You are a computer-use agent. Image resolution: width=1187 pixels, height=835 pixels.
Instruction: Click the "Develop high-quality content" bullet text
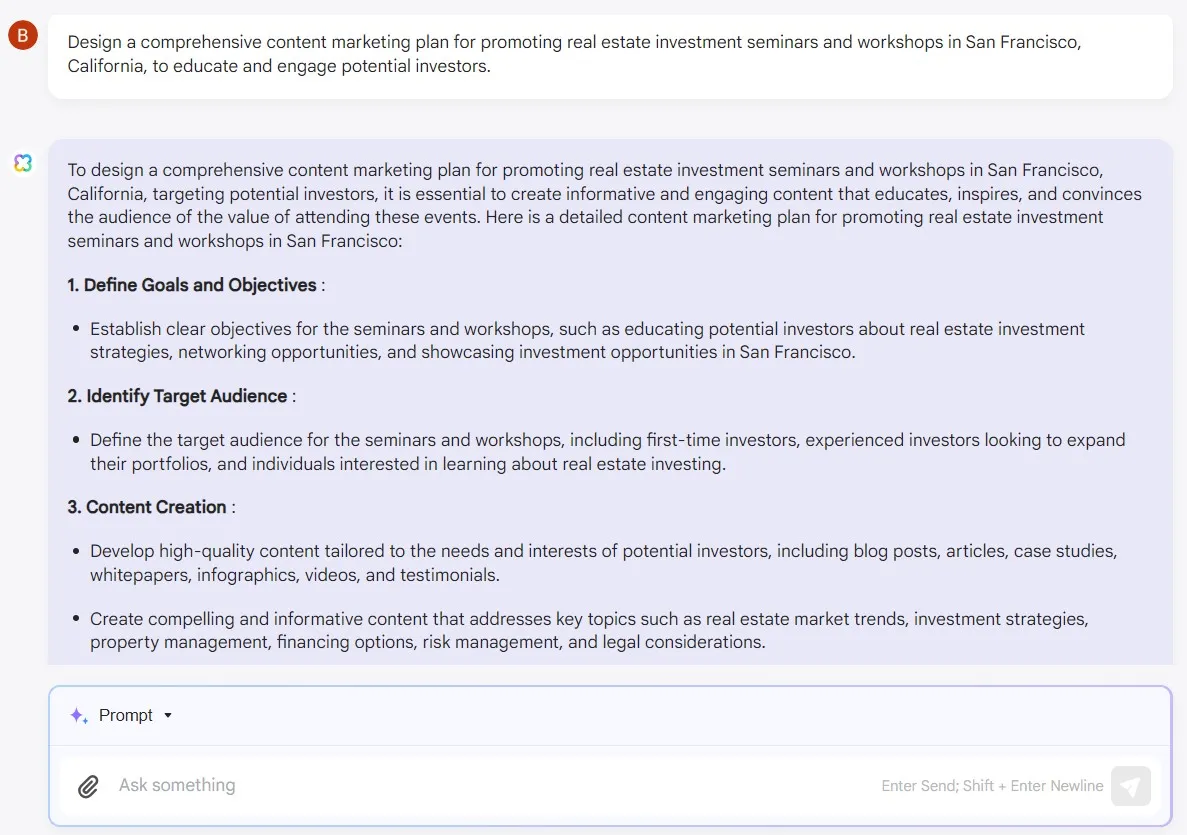pos(603,562)
